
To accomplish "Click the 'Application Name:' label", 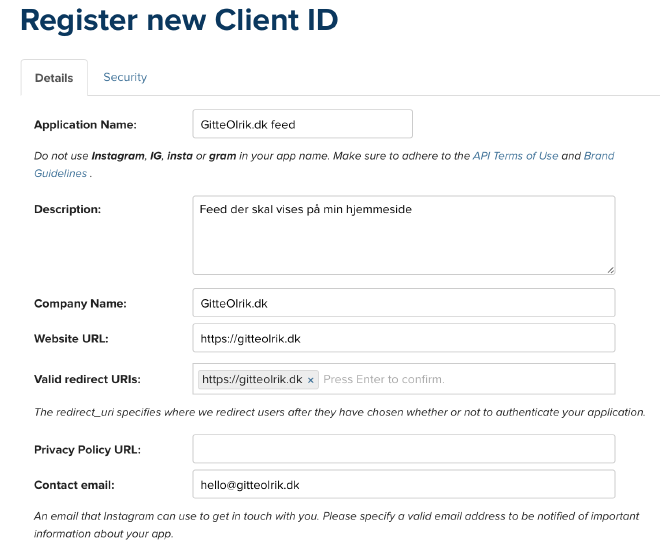I will 85,125.
